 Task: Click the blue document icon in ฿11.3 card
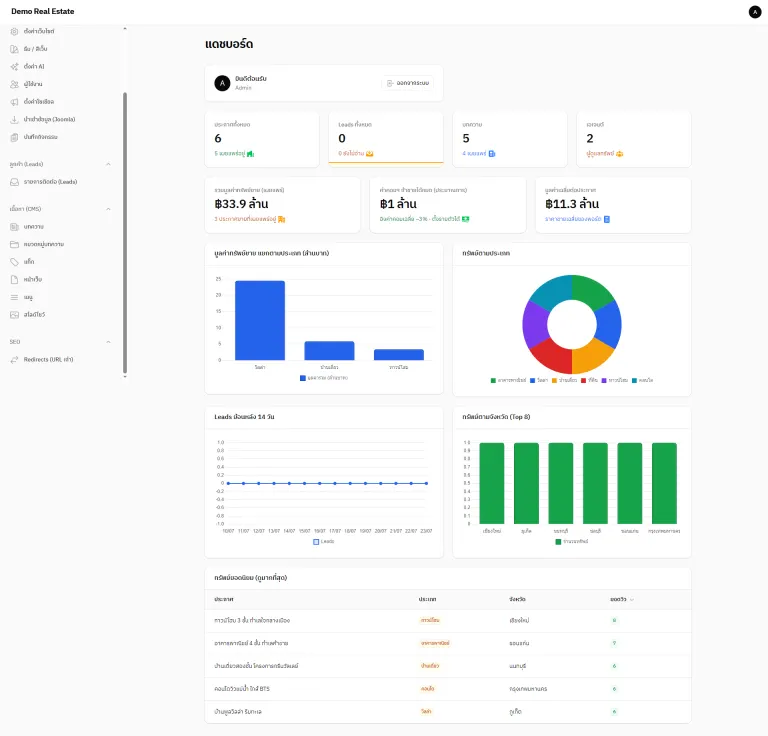(607, 219)
